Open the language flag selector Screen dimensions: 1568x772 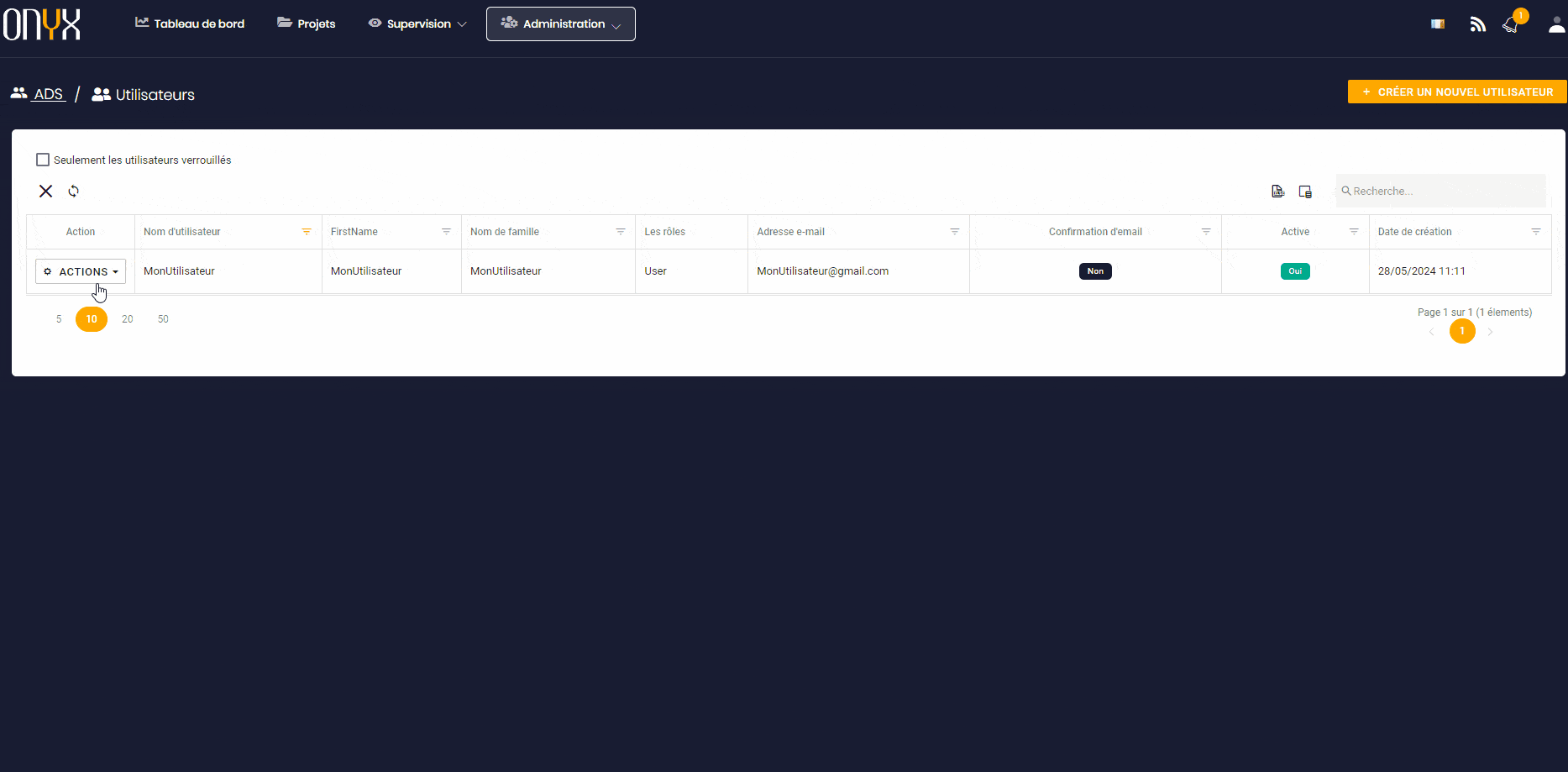tap(1438, 24)
